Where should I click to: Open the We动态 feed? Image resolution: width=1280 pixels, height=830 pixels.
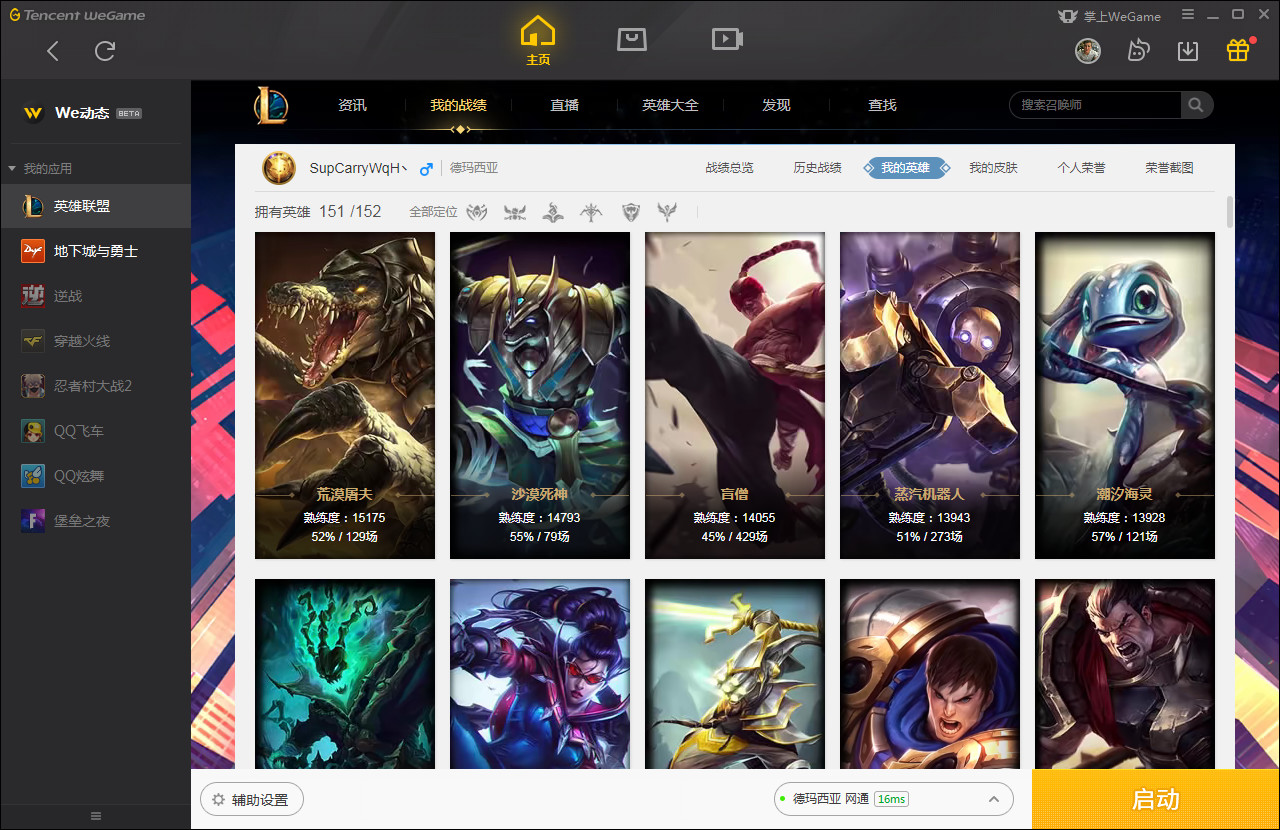[95, 113]
